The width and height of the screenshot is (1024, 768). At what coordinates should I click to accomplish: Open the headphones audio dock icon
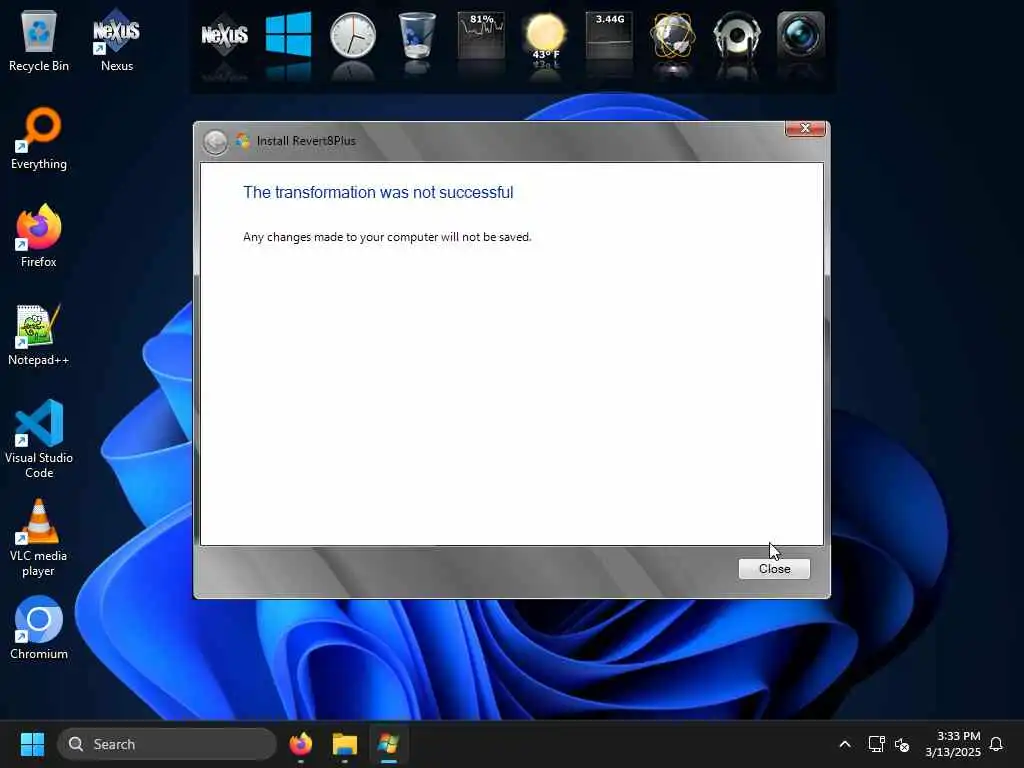coord(737,35)
